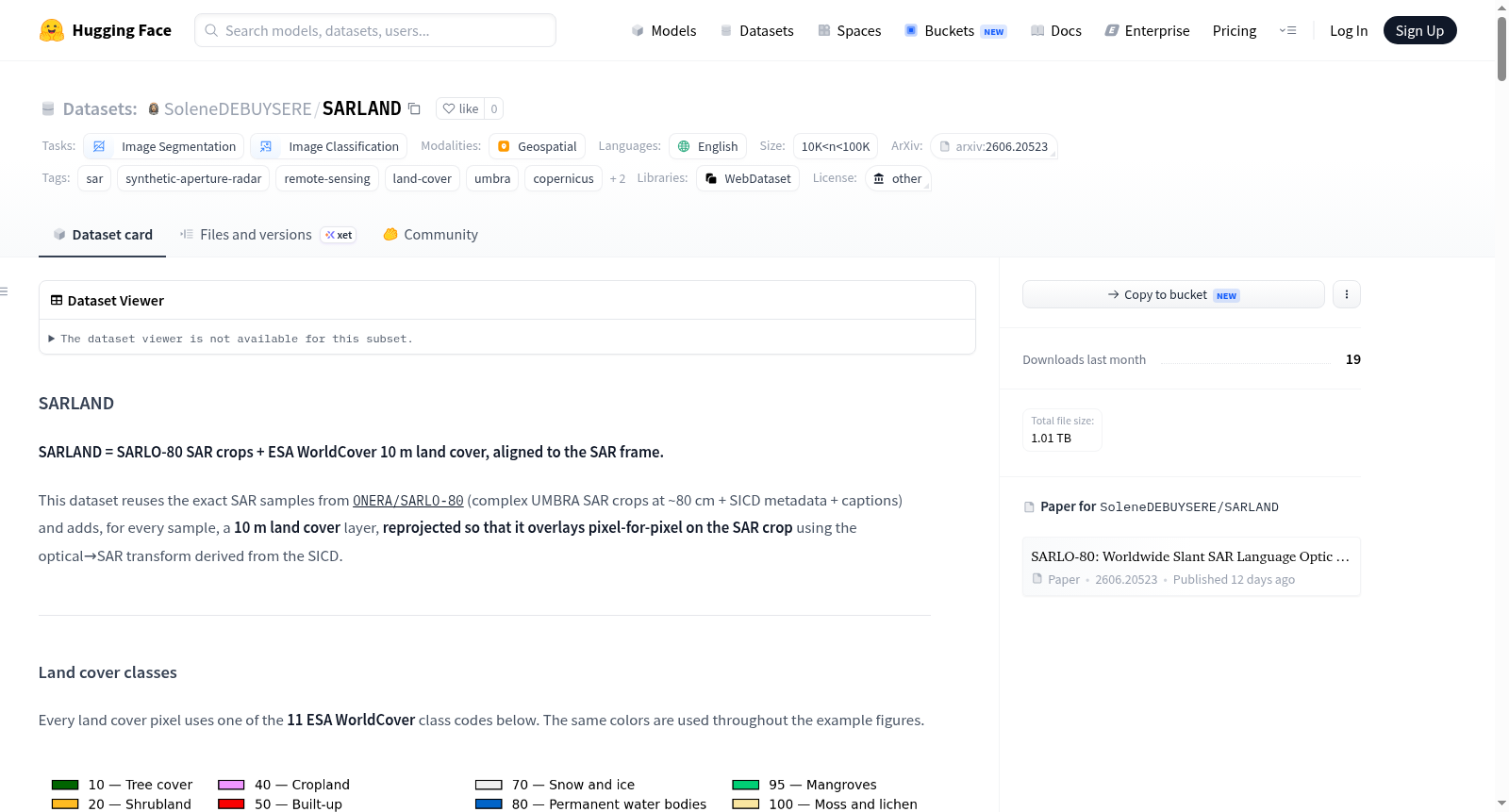
Task: Open the Models page
Action: pyautogui.click(x=664, y=30)
